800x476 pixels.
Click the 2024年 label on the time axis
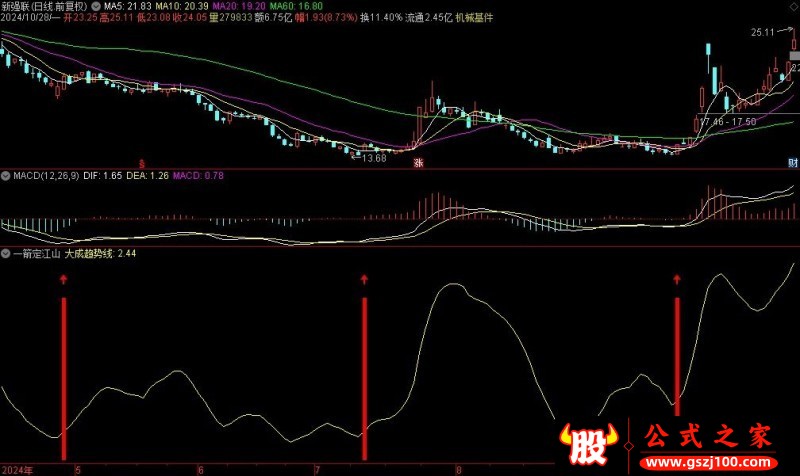[17, 470]
